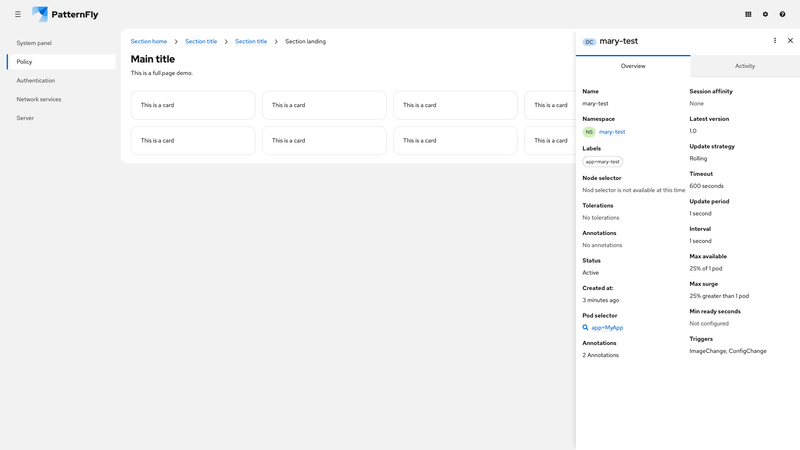Screen dimensions: 800x450
Task: Open the help question mark icon
Action: pyautogui.click(x=782, y=14)
